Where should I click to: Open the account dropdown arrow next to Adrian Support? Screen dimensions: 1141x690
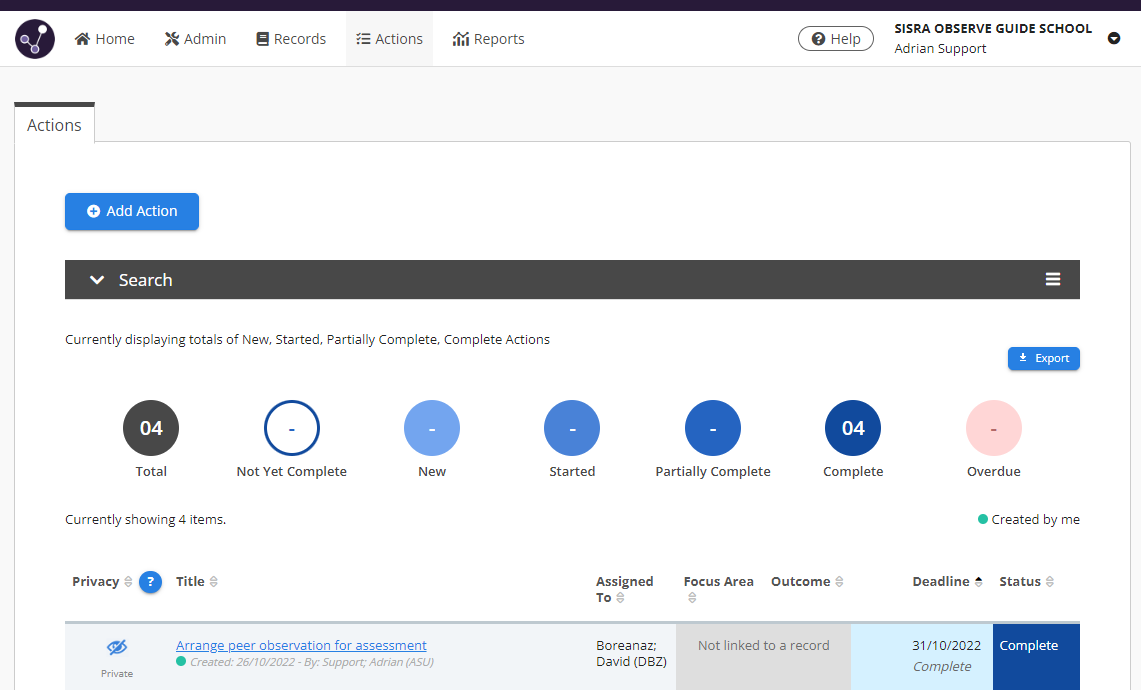pyautogui.click(x=1114, y=38)
